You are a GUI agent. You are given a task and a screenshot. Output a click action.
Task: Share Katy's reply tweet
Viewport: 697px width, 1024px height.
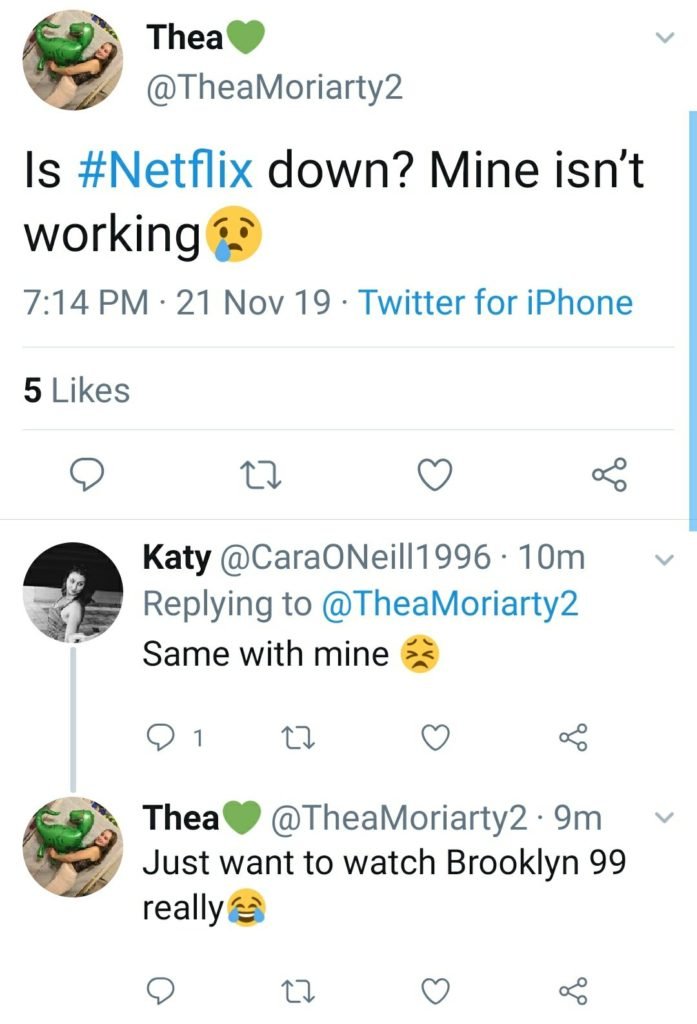tap(572, 738)
